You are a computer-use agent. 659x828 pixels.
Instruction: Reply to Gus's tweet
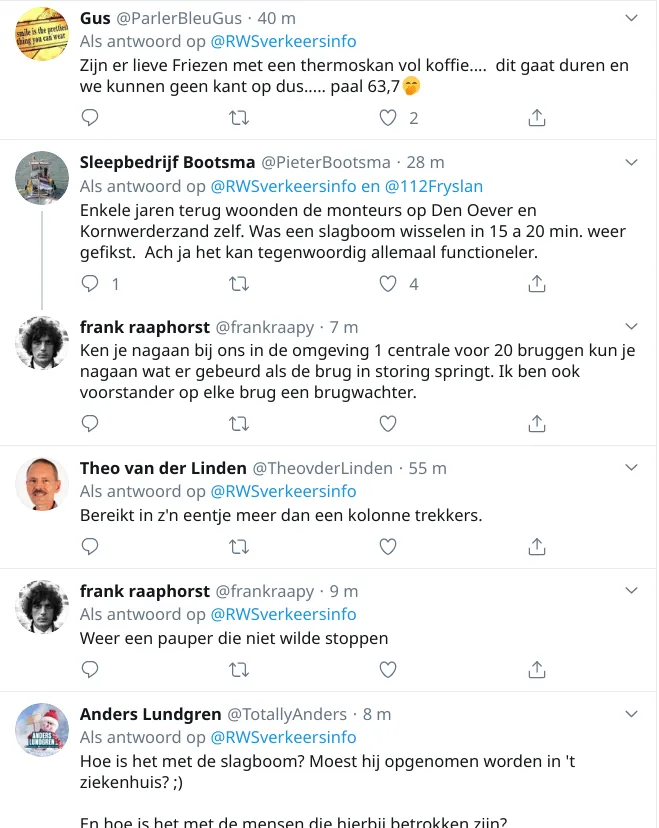pyautogui.click(x=89, y=117)
